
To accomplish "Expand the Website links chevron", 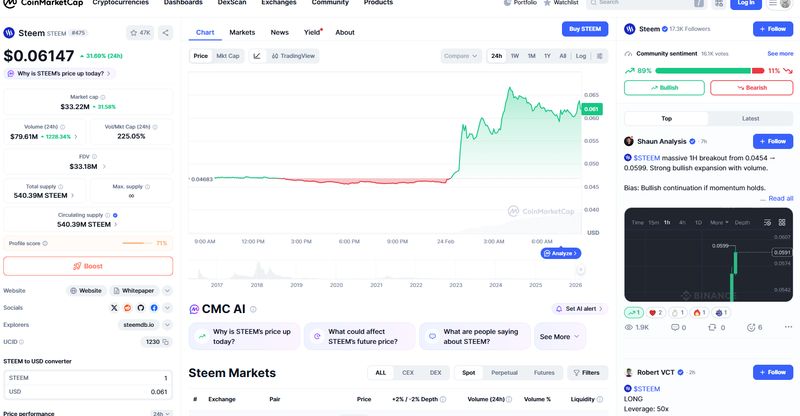I will [x=167, y=290].
